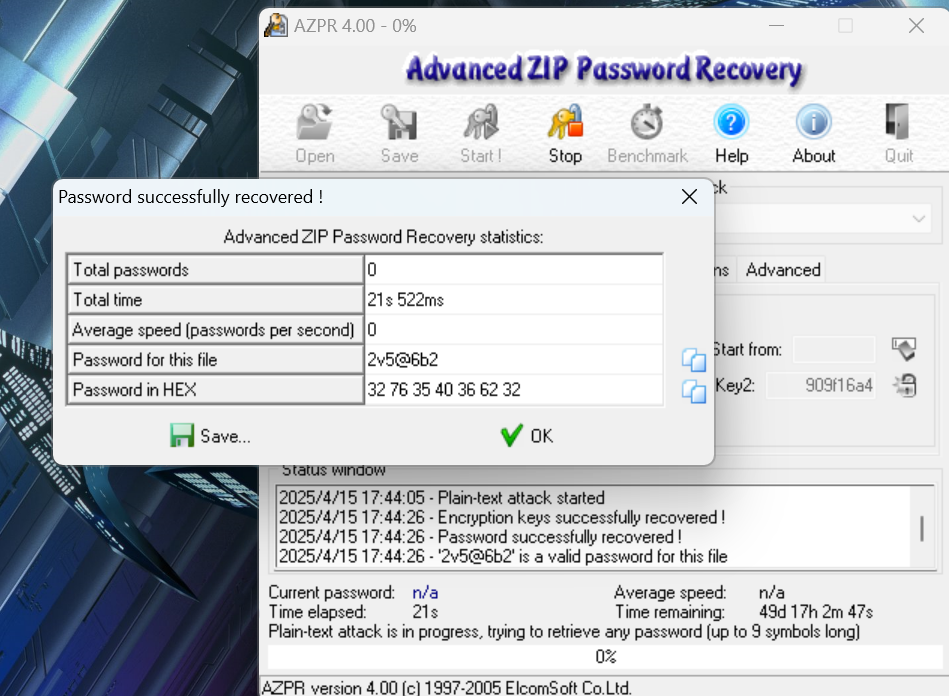Close the AZPR main window

(x=916, y=25)
